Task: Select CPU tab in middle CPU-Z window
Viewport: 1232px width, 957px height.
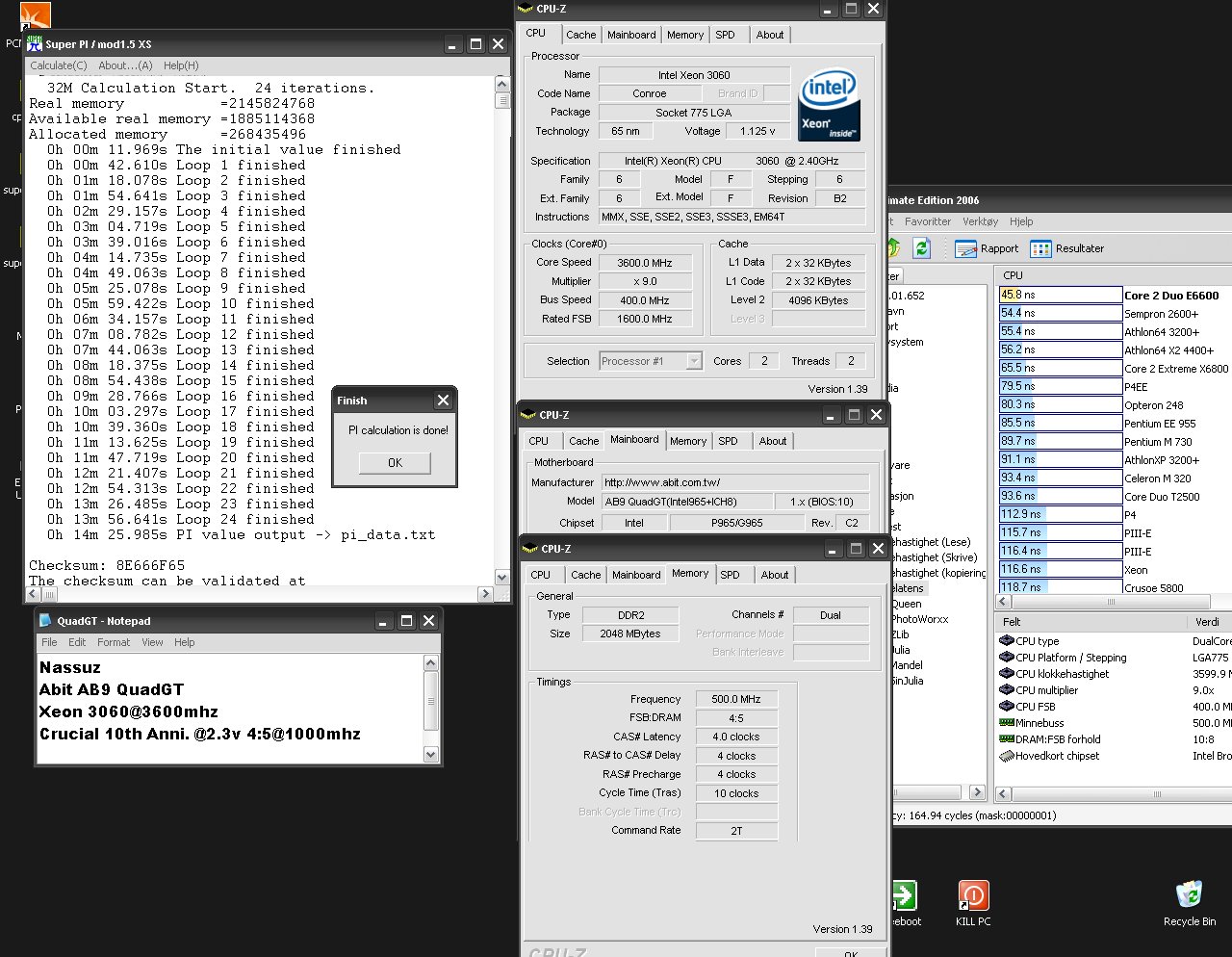Action: 539,441
